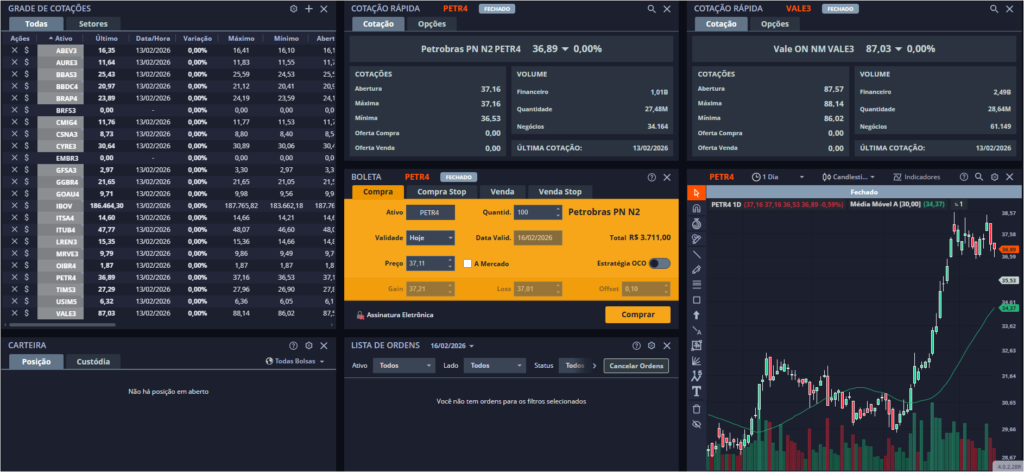Open the Custódia tab in Carteira
The width and height of the screenshot is (1024, 472).
coord(93,361)
